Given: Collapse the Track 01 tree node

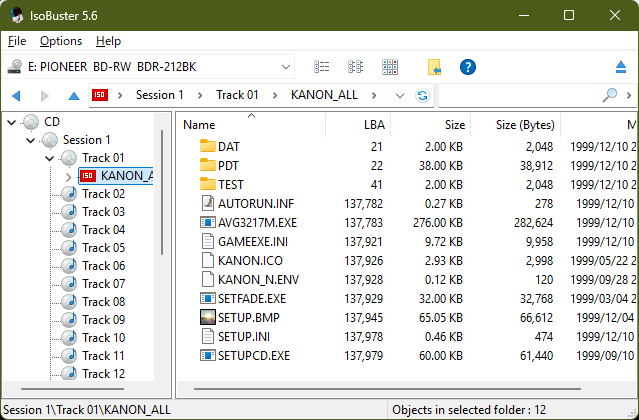Looking at the screenshot, I should pyautogui.click(x=49, y=158).
